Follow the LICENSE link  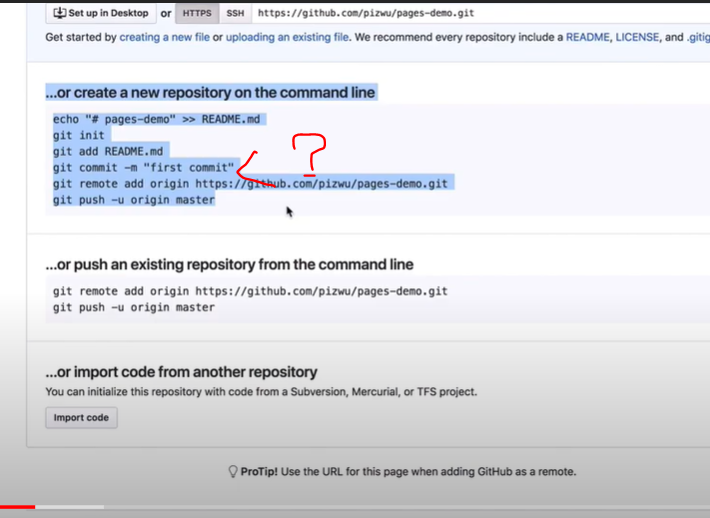(x=637, y=37)
